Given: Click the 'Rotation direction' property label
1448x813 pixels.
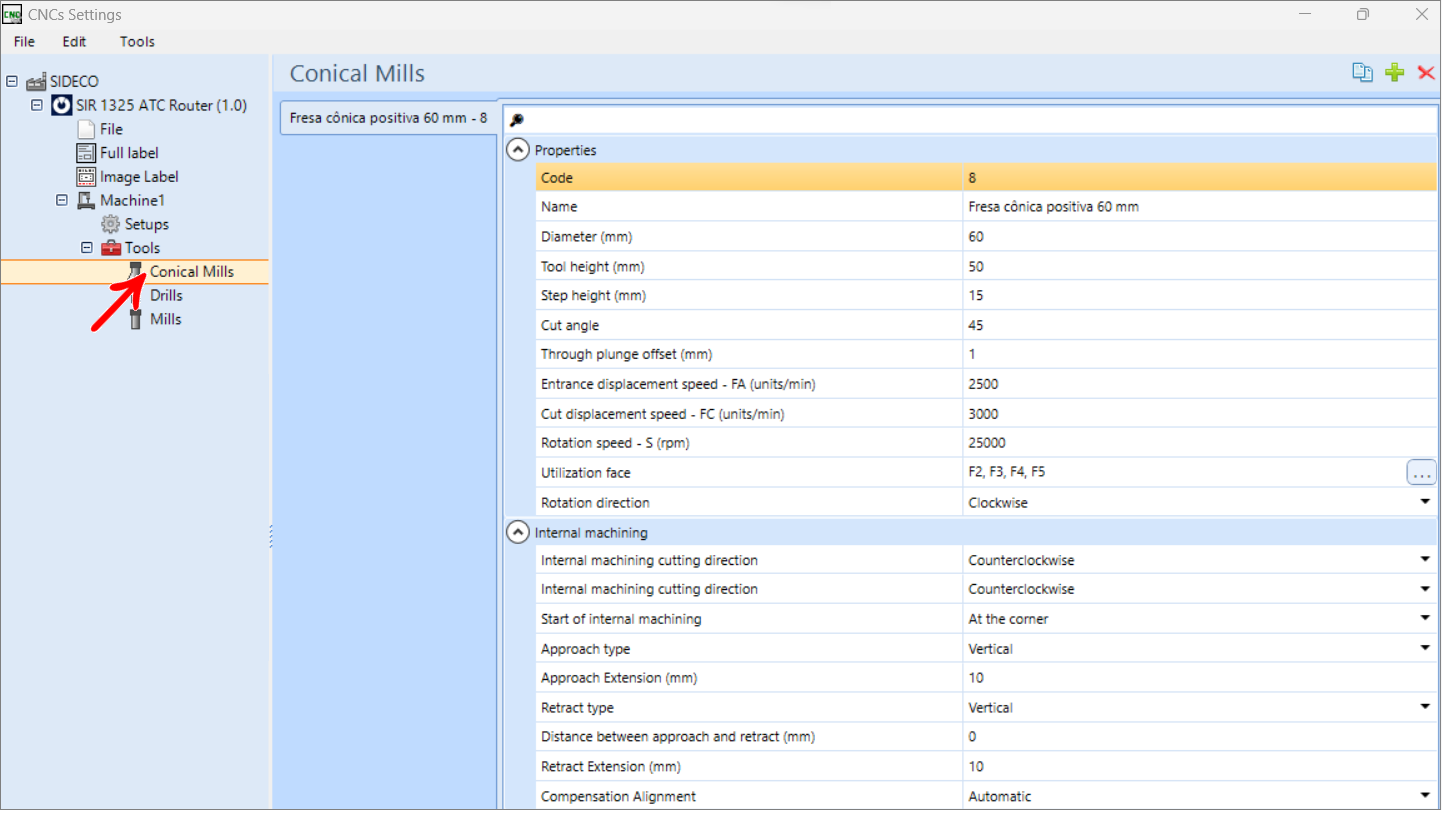Looking at the screenshot, I should click(x=595, y=502).
